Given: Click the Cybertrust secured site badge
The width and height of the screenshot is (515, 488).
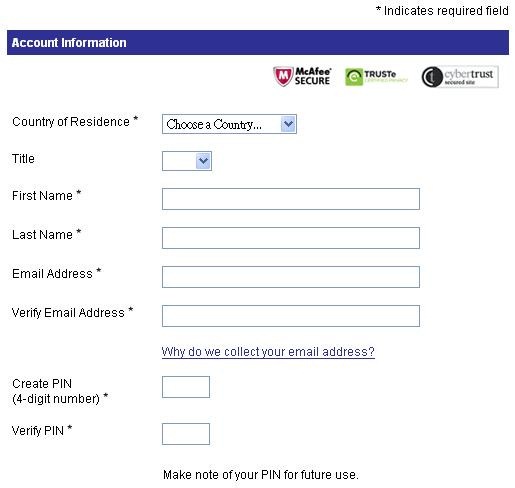Looking at the screenshot, I should (x=460, y=77).
